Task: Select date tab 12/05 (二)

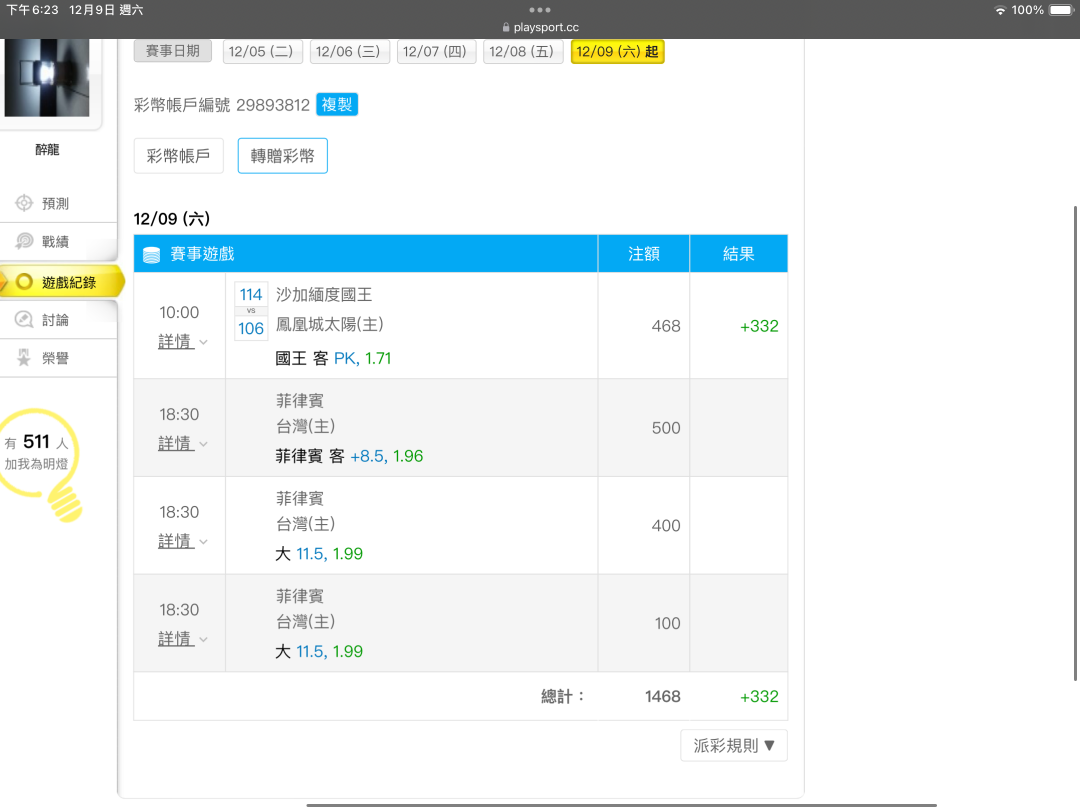Action: coord(262,52)
